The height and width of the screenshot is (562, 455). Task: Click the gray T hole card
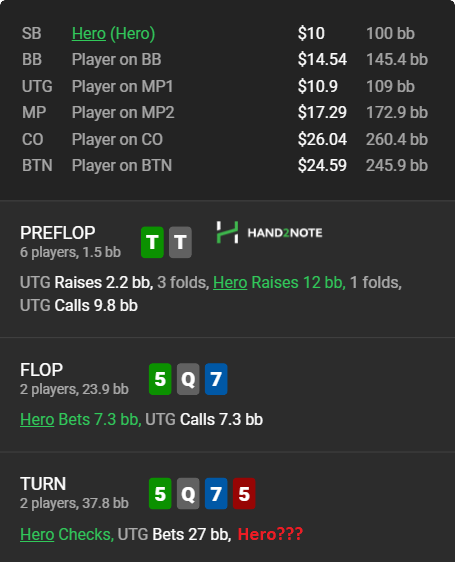point(180,242)
